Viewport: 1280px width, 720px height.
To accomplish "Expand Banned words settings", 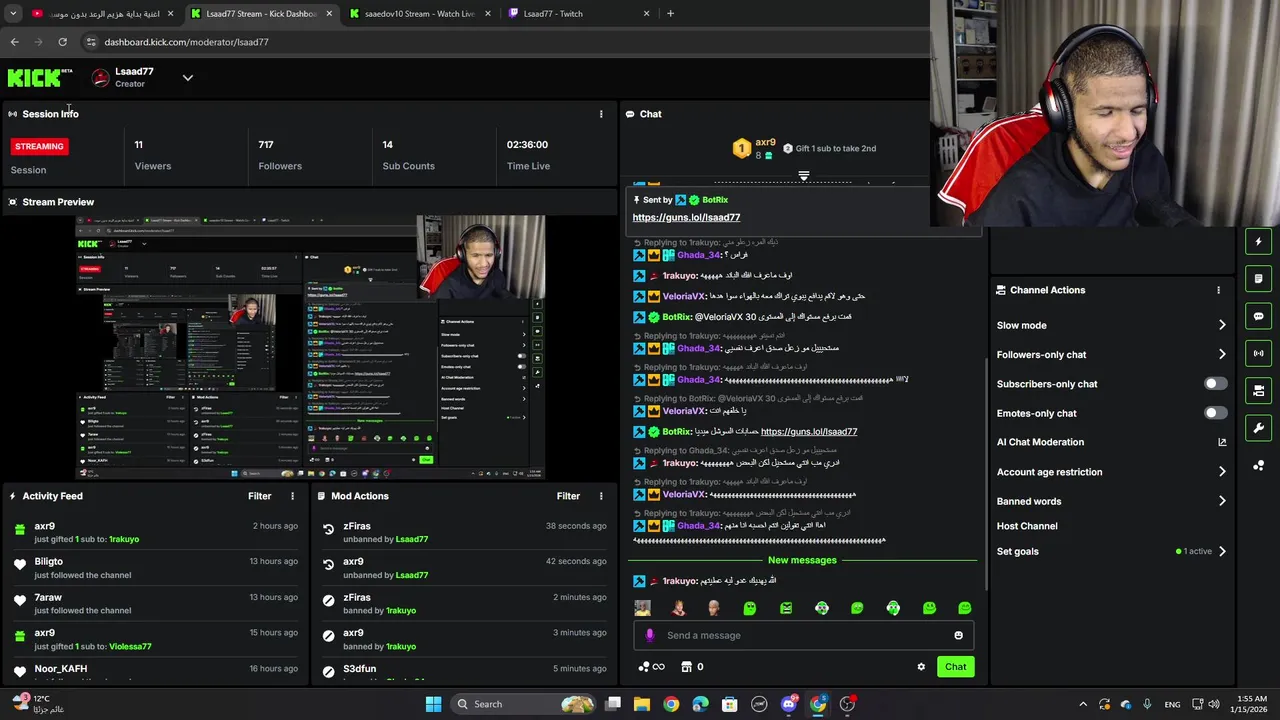I will (1222, 501).
